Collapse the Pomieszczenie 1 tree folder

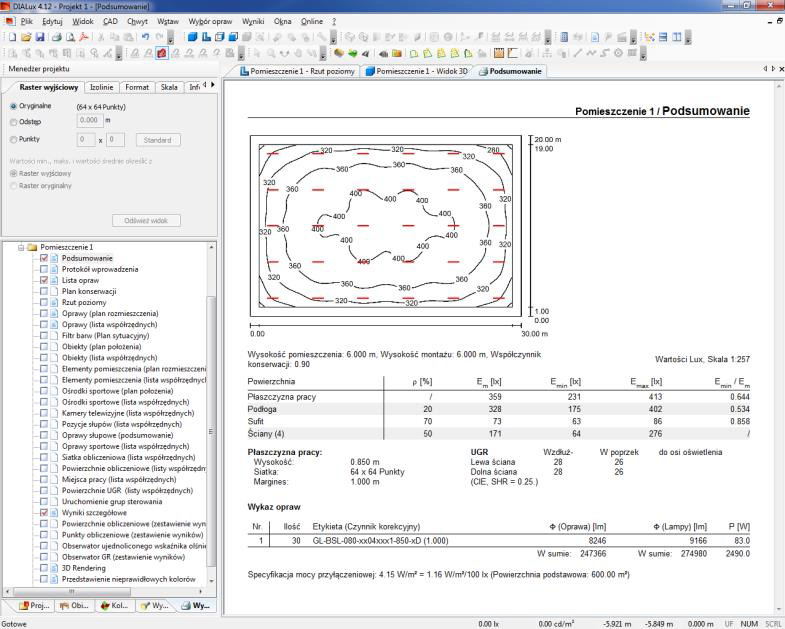(x=21, y=247)
